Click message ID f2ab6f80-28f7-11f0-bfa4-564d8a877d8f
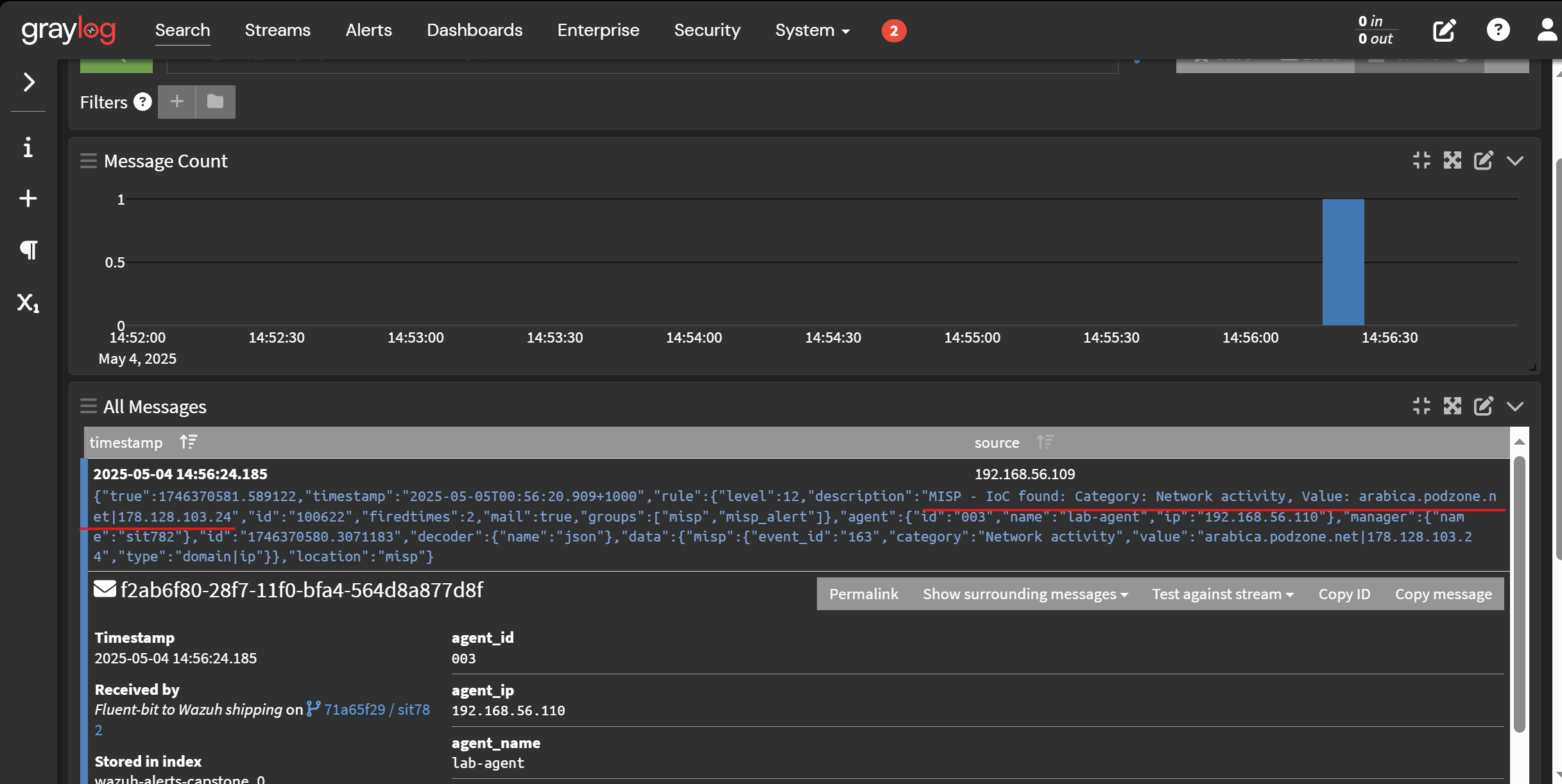This screenshot has width=1562, height=784. coord(302,590)
